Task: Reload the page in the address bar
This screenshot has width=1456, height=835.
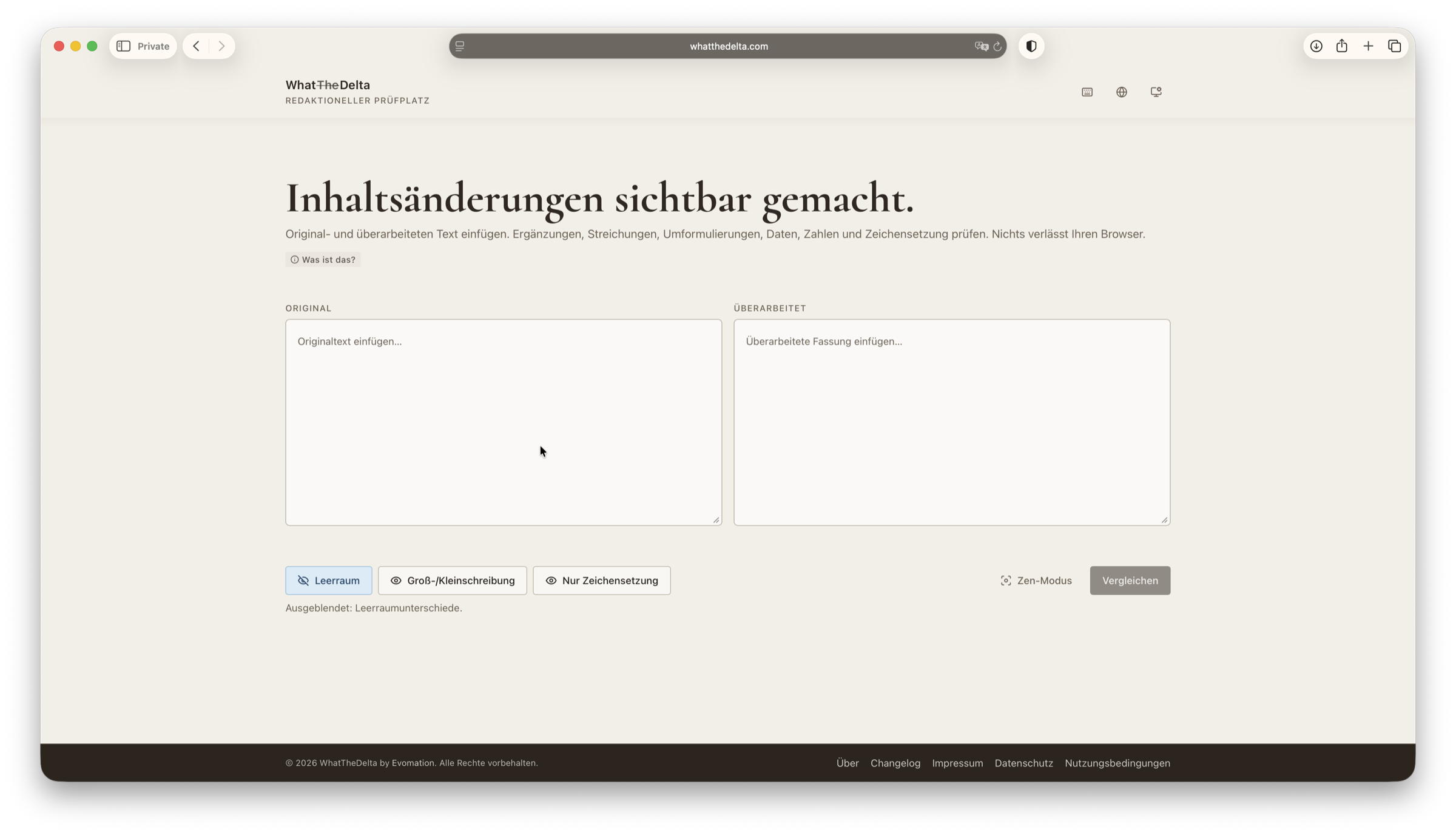Action: pyautogui.click(x=997, y=46)
